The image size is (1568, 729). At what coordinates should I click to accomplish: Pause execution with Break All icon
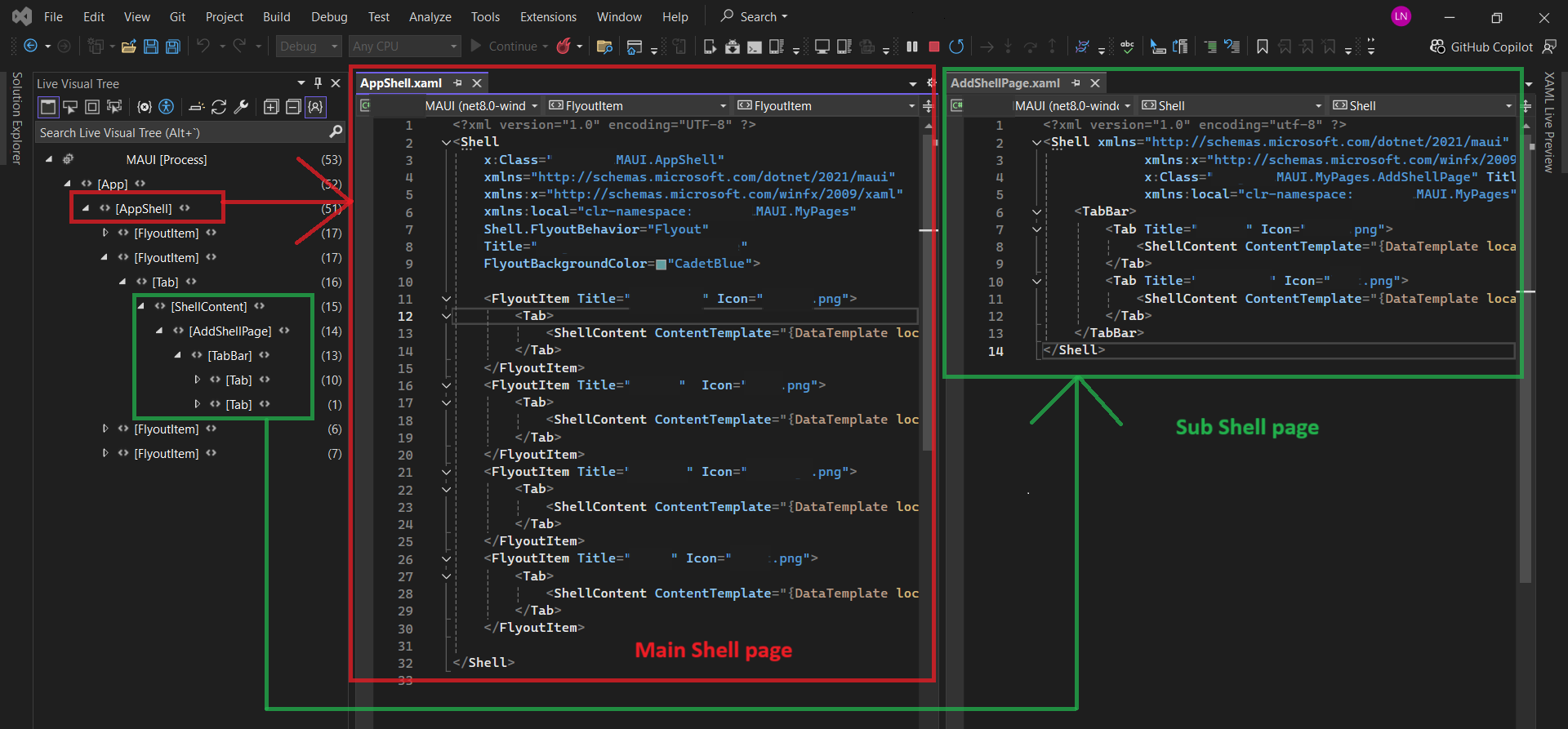click(x=912, y=47)
